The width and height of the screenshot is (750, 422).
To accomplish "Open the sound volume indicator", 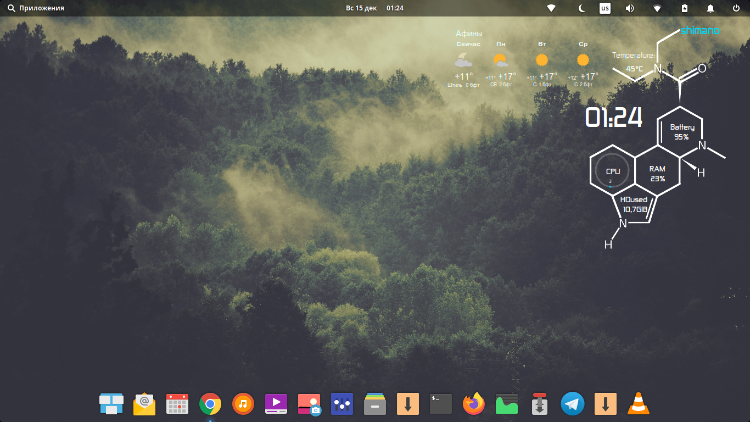I will 630,8.
